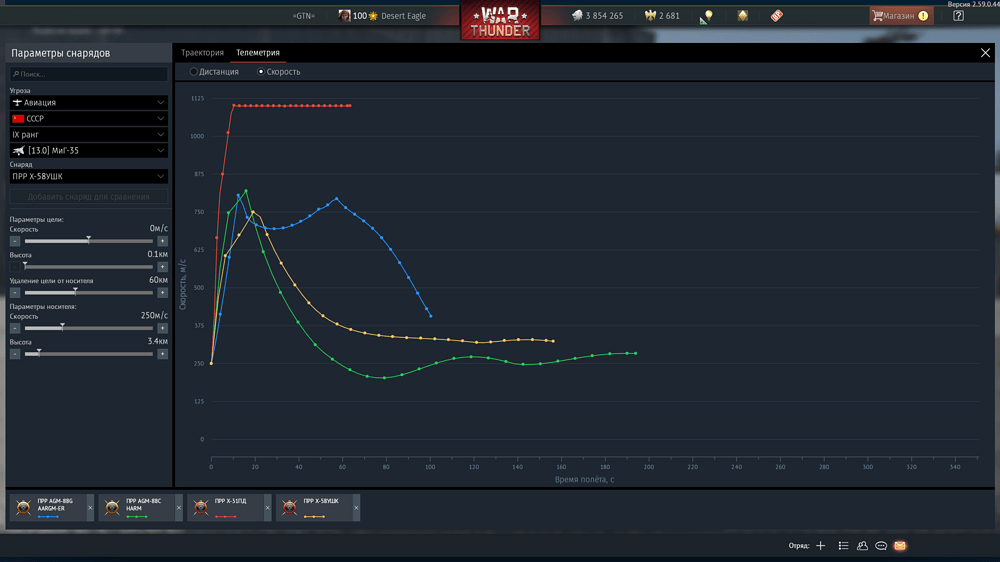Viewport: 1000px width, 562px height.
Task: Click the Desert Eagle player name
Action: point(403,15)
